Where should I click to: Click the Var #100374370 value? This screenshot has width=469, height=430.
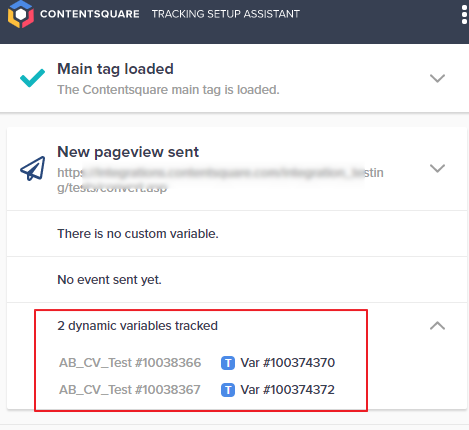tap(288, 363)
